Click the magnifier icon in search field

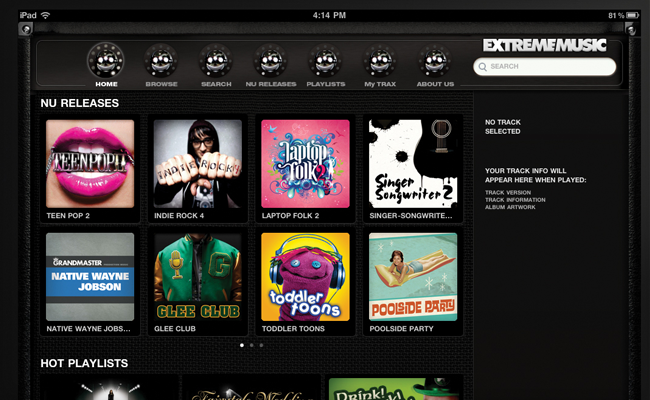483,67
